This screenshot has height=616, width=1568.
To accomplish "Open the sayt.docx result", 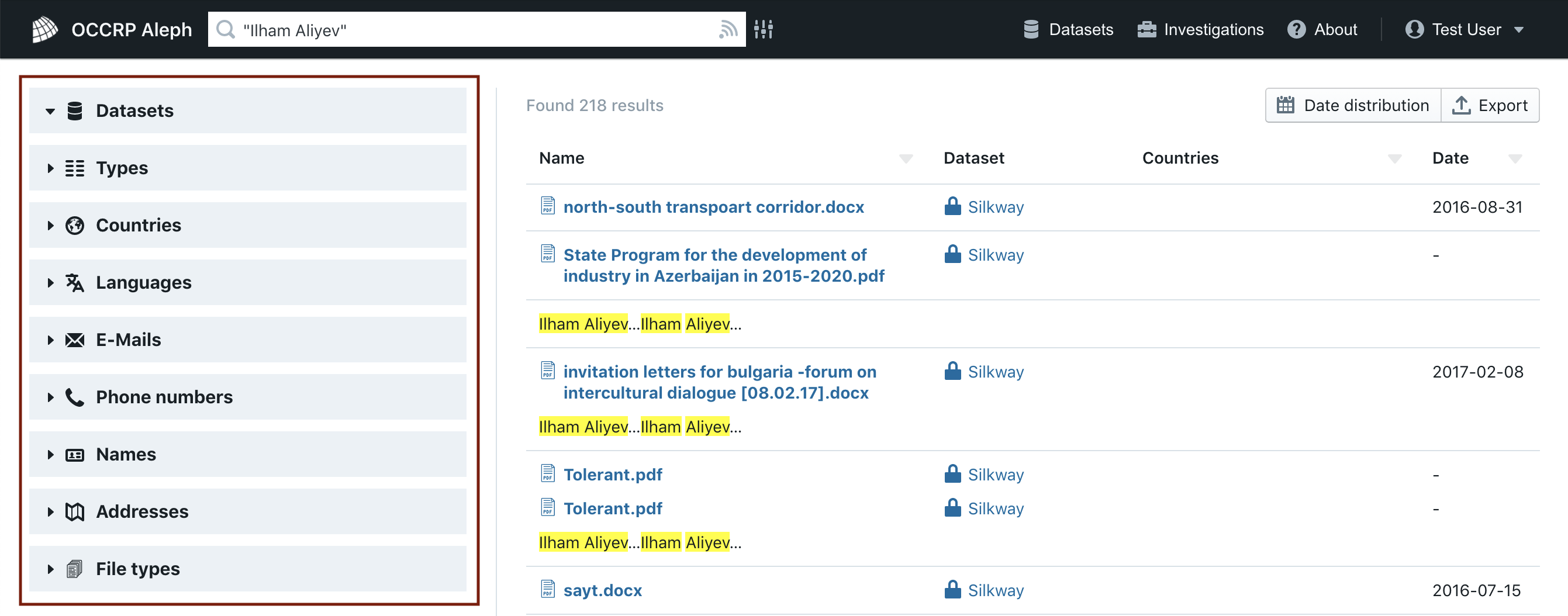I will [x=603, y=590].
